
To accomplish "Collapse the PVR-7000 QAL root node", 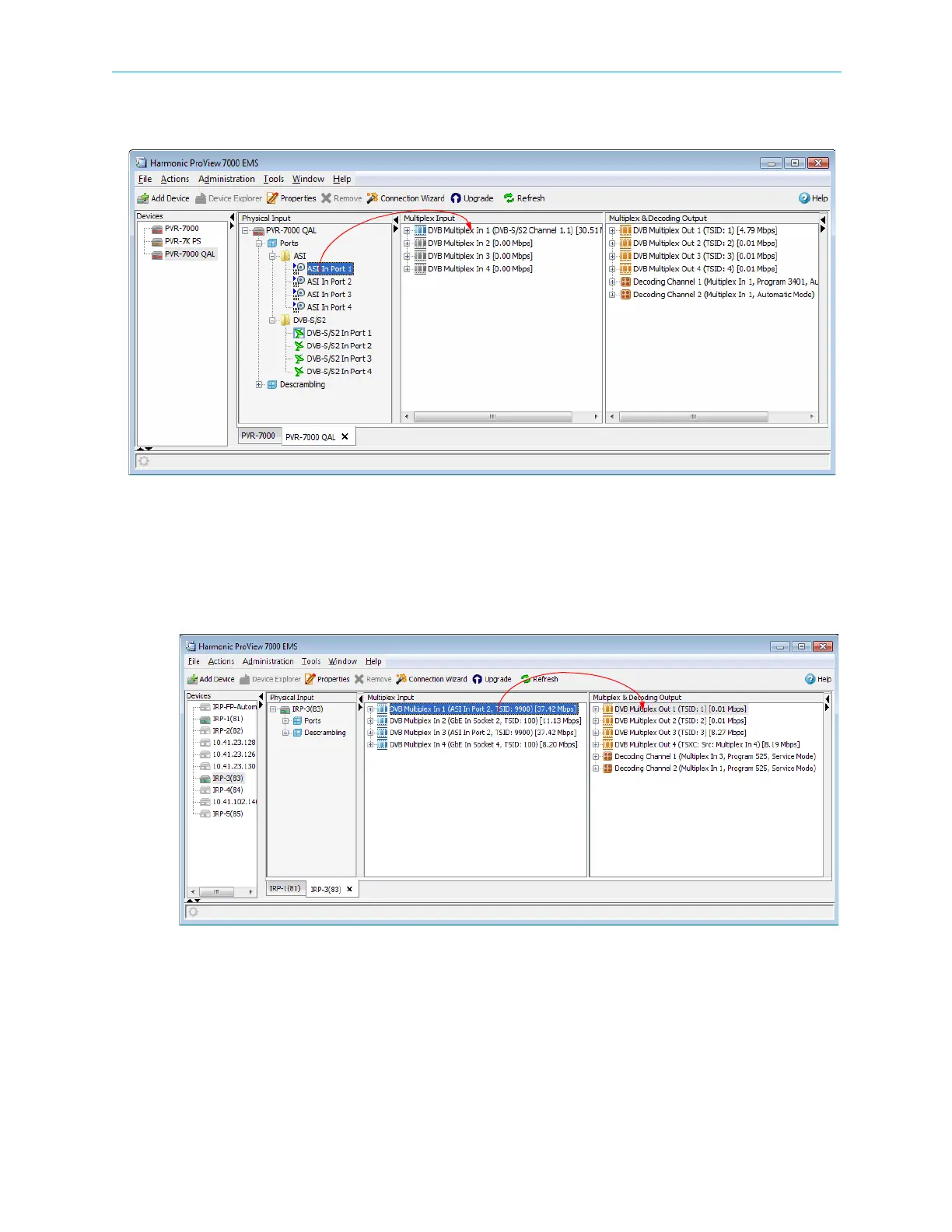I will coord(246,230).
